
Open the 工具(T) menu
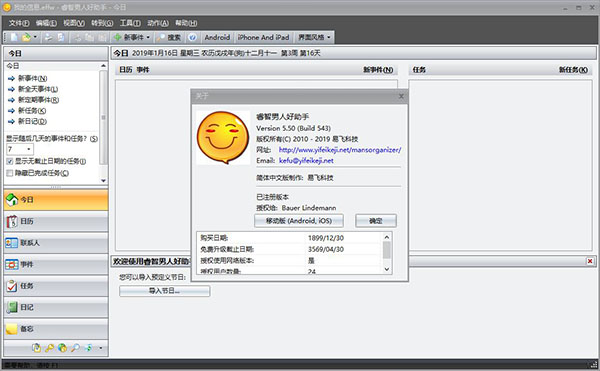(x=130, y=23)
